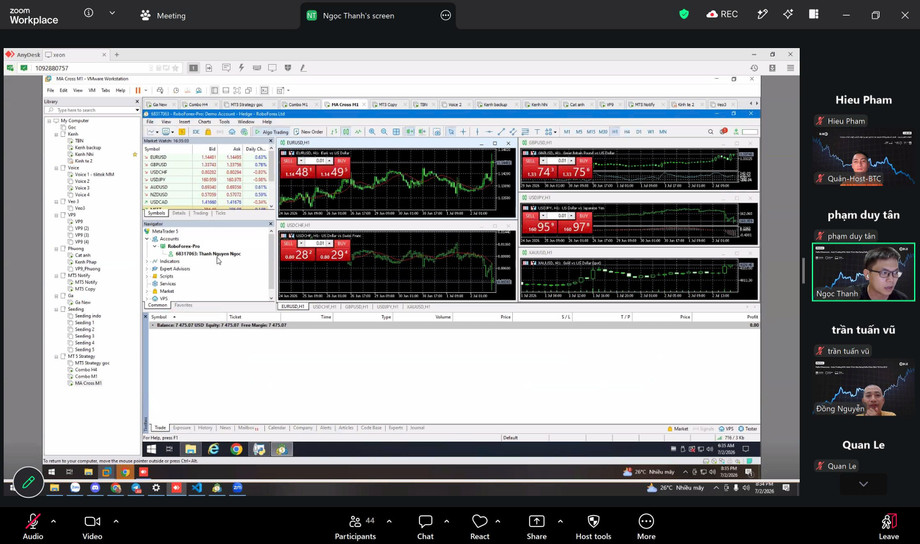Select the MN timeframe button
The height and width of the screenshot is (544, 920).
(663, 132)
